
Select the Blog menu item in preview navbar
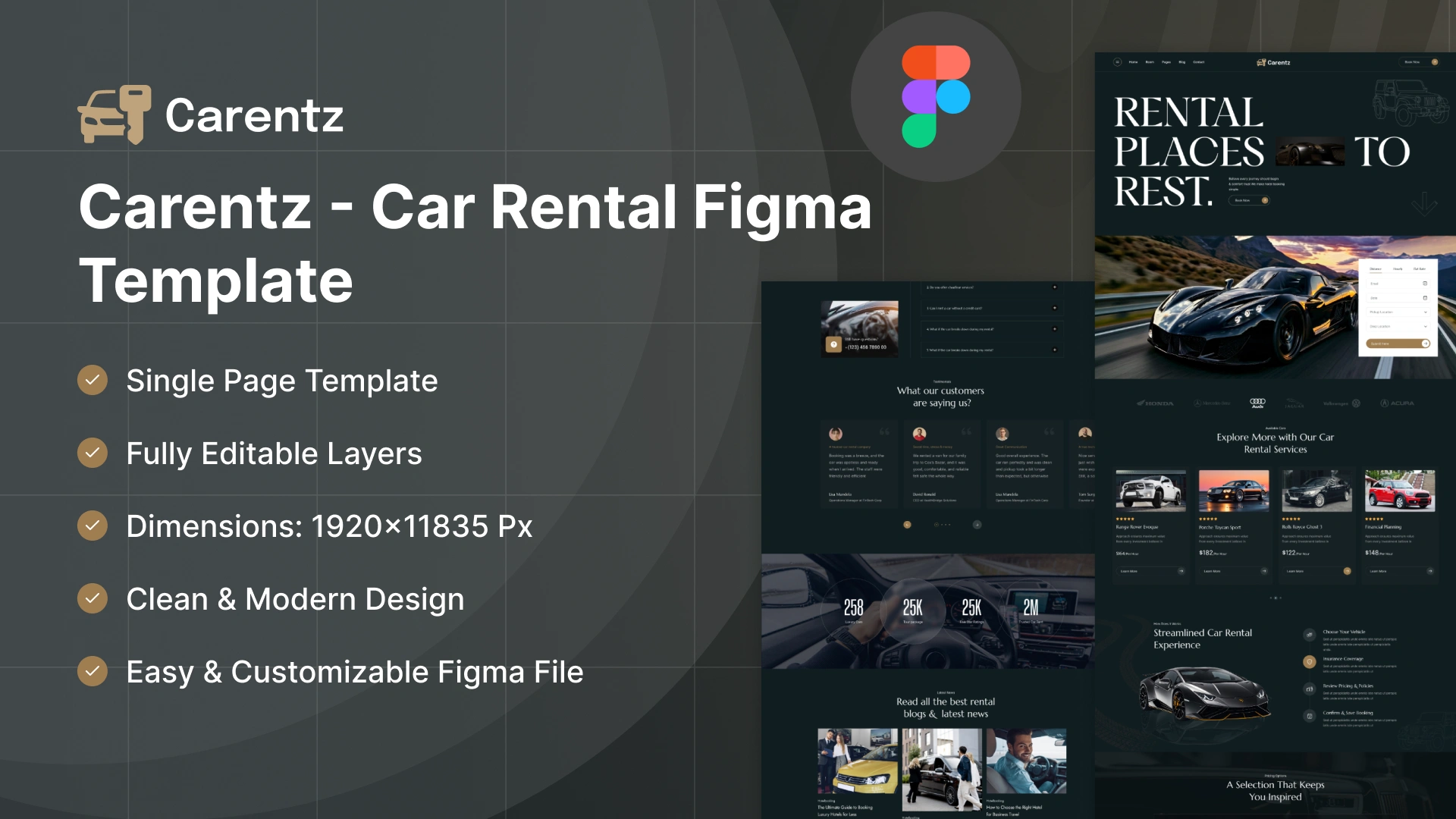coord(1182,62)
